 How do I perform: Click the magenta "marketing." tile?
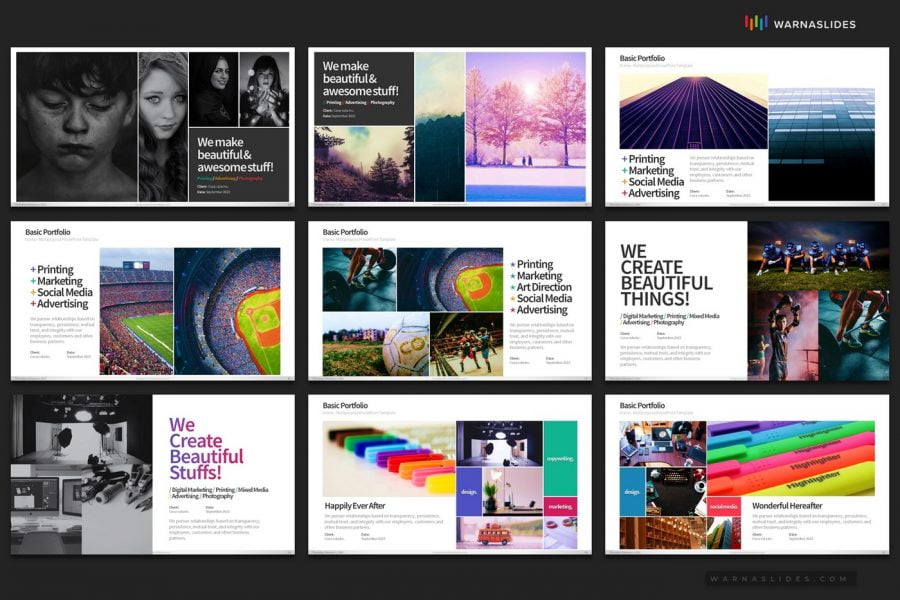pos(562,507)
